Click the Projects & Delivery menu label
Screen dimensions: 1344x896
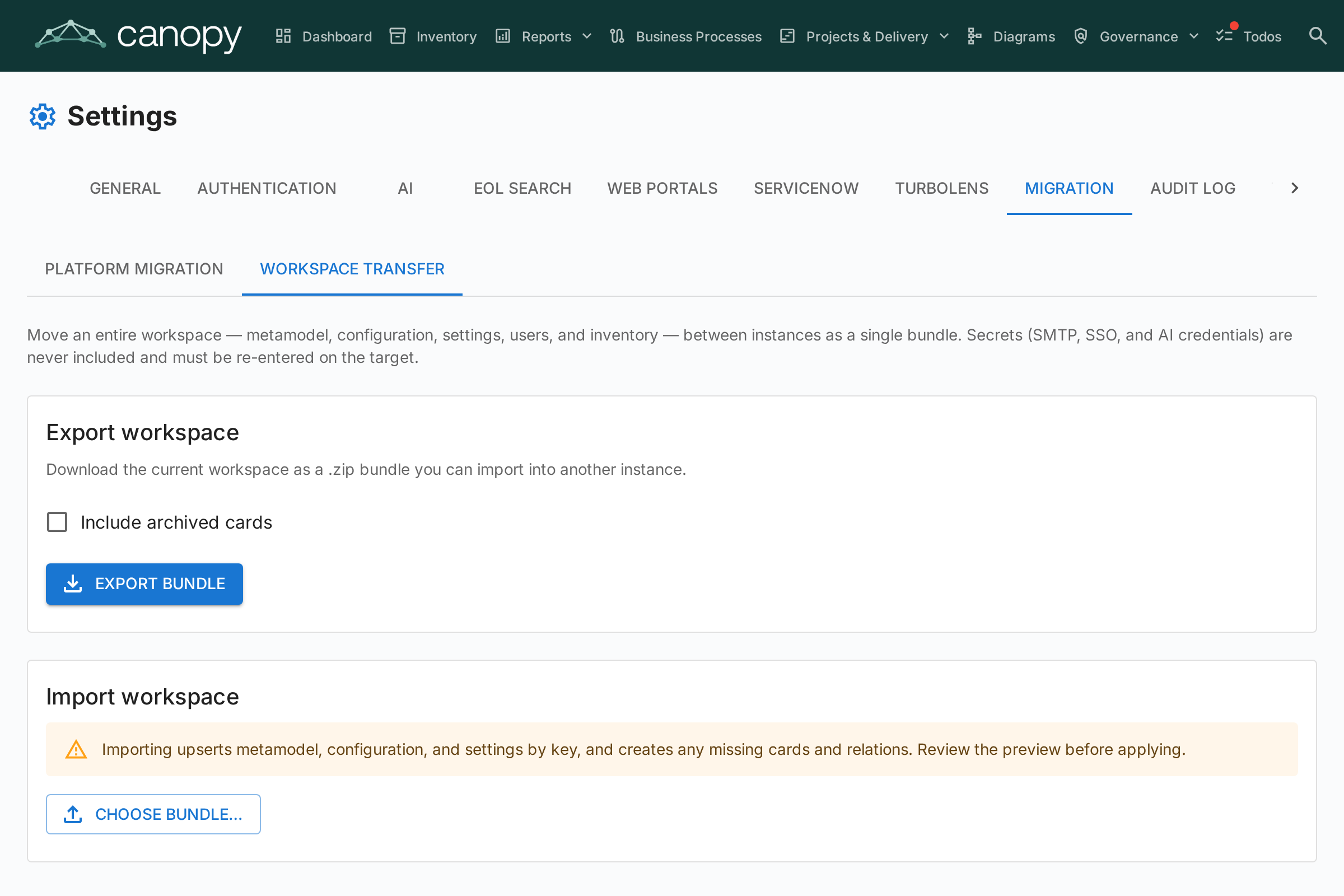[x=867, y=36]
